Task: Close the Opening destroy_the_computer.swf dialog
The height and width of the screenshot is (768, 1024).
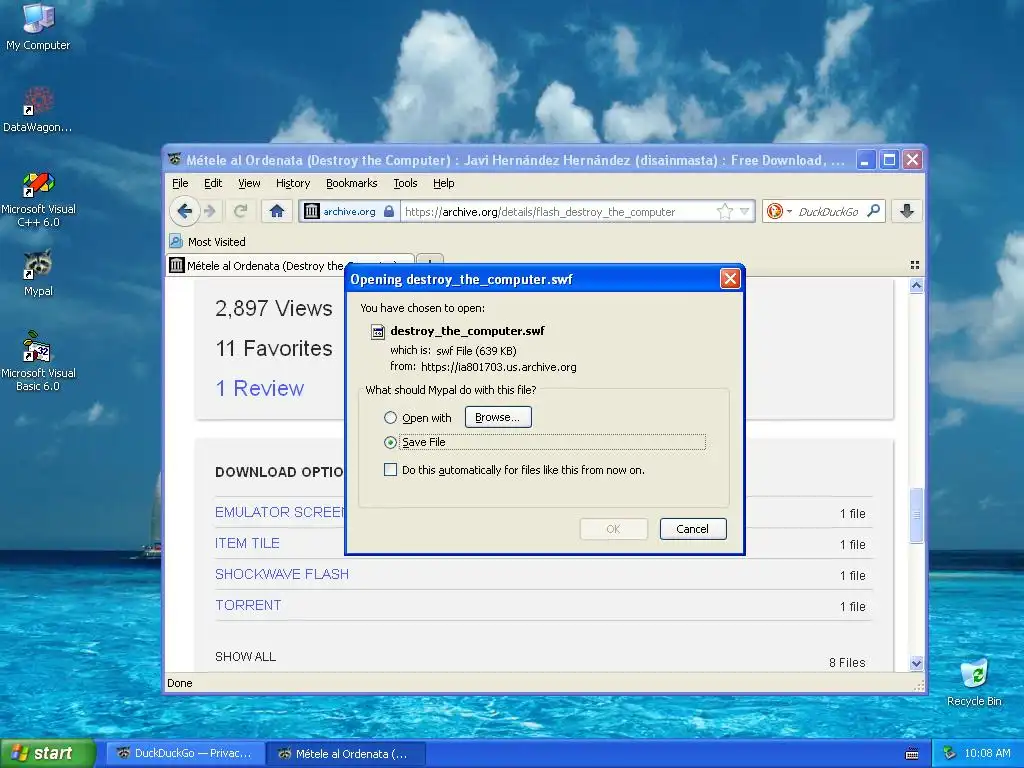Action: (x=729, y=279)
